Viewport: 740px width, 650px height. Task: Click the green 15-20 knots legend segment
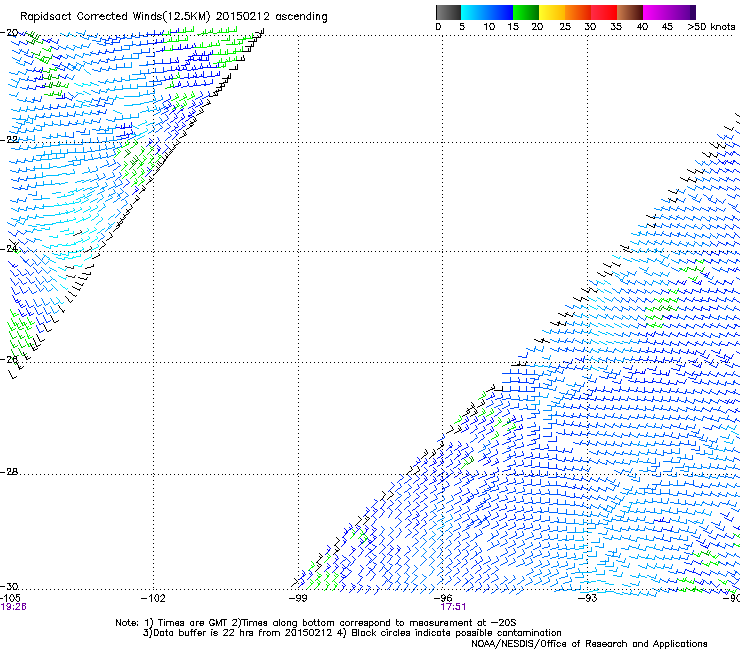[x=526, y=12]
